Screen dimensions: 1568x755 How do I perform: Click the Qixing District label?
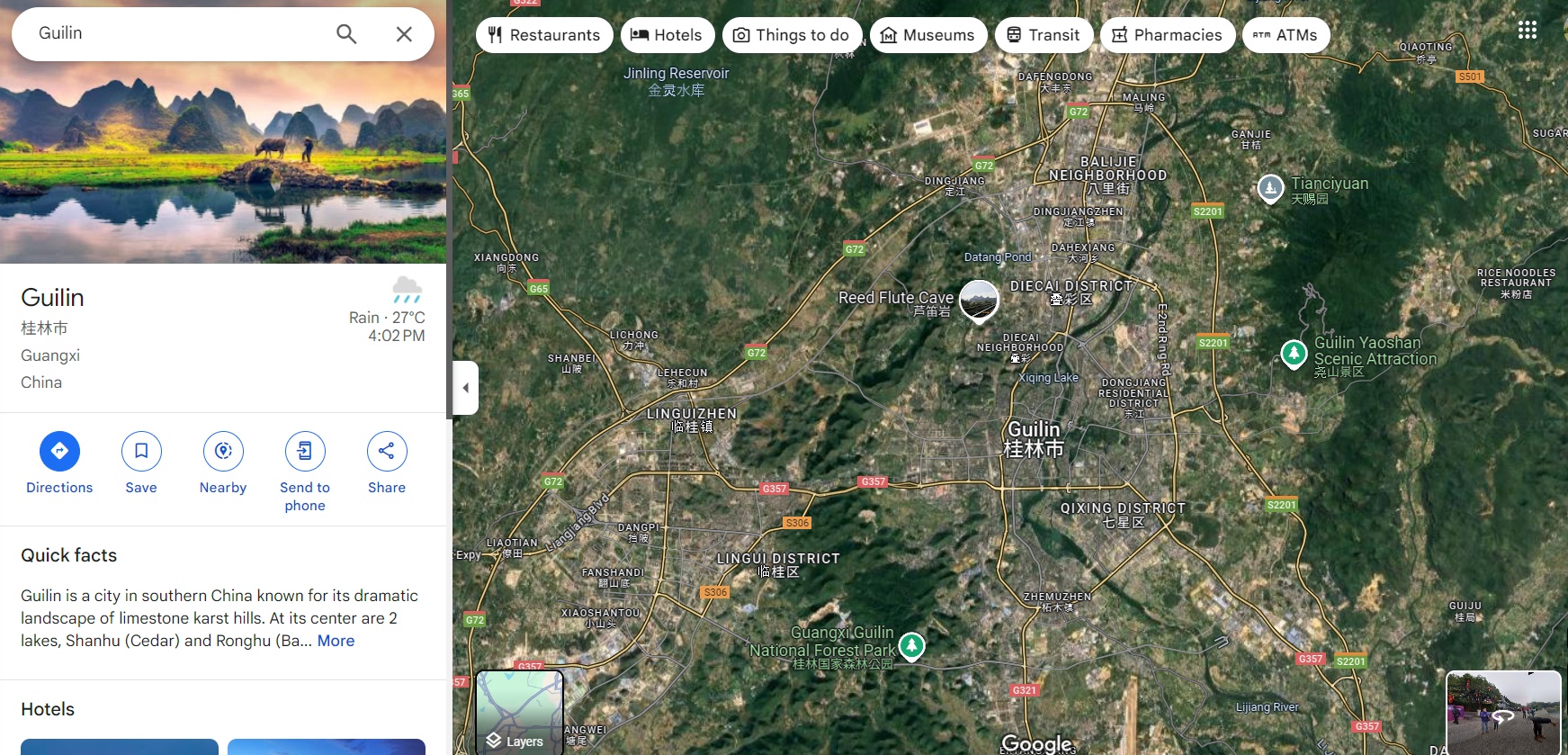tap(1123, 515)
